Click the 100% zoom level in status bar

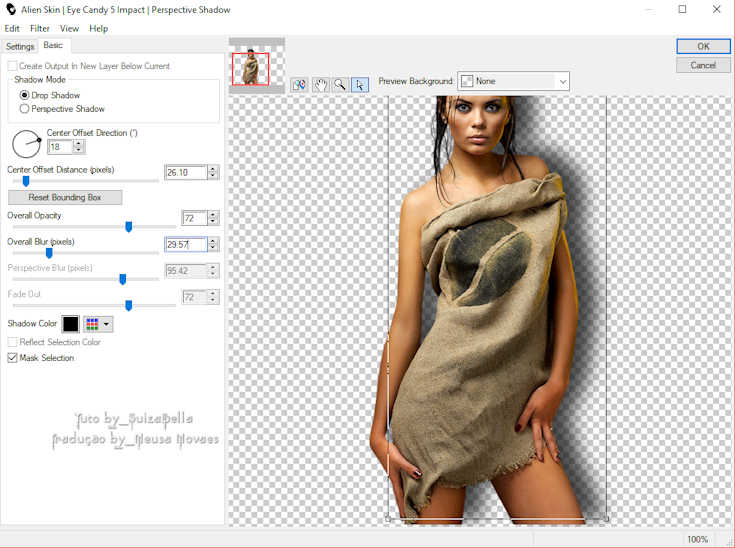[698, 540]
